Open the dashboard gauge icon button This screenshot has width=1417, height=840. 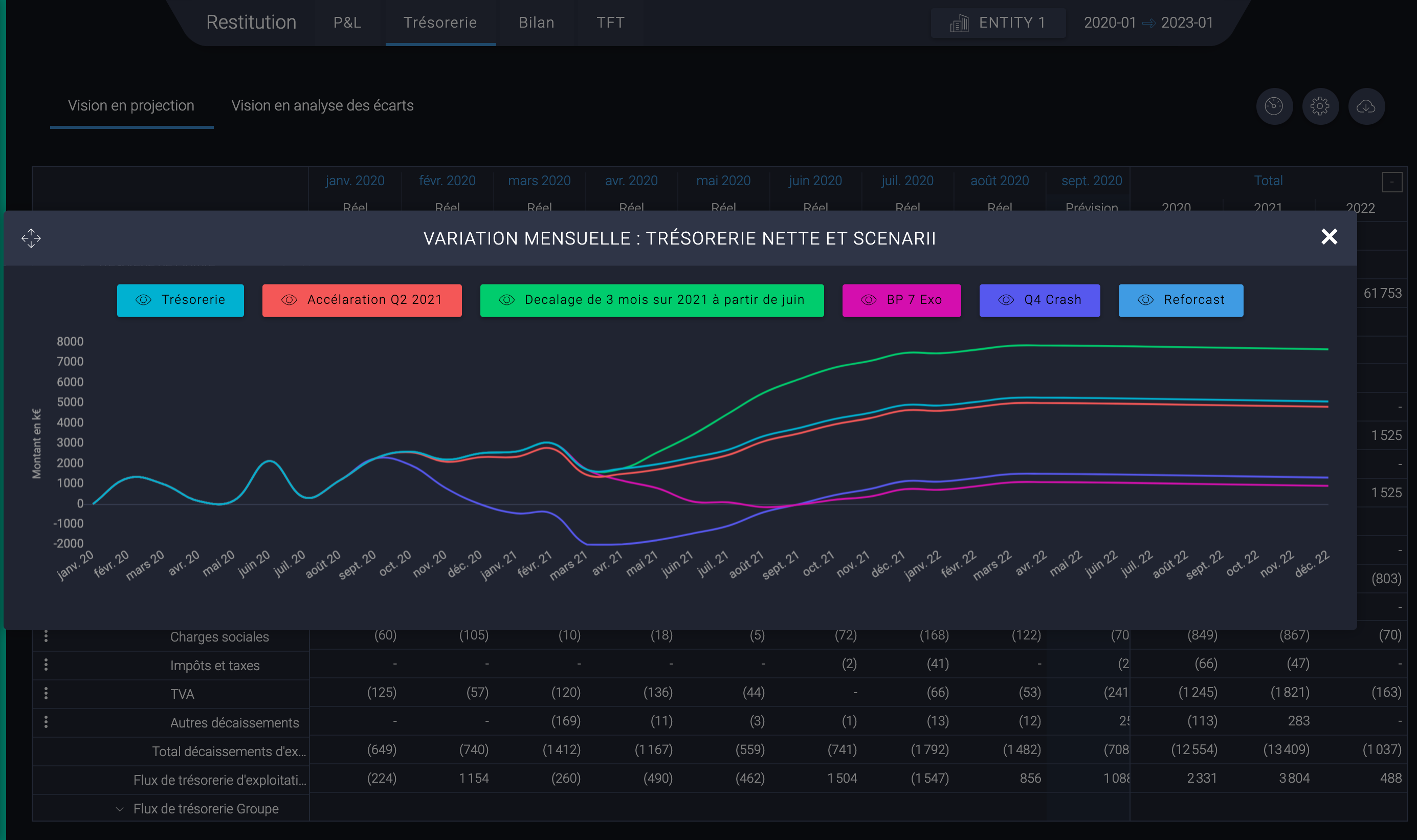tap(1274, 106)
